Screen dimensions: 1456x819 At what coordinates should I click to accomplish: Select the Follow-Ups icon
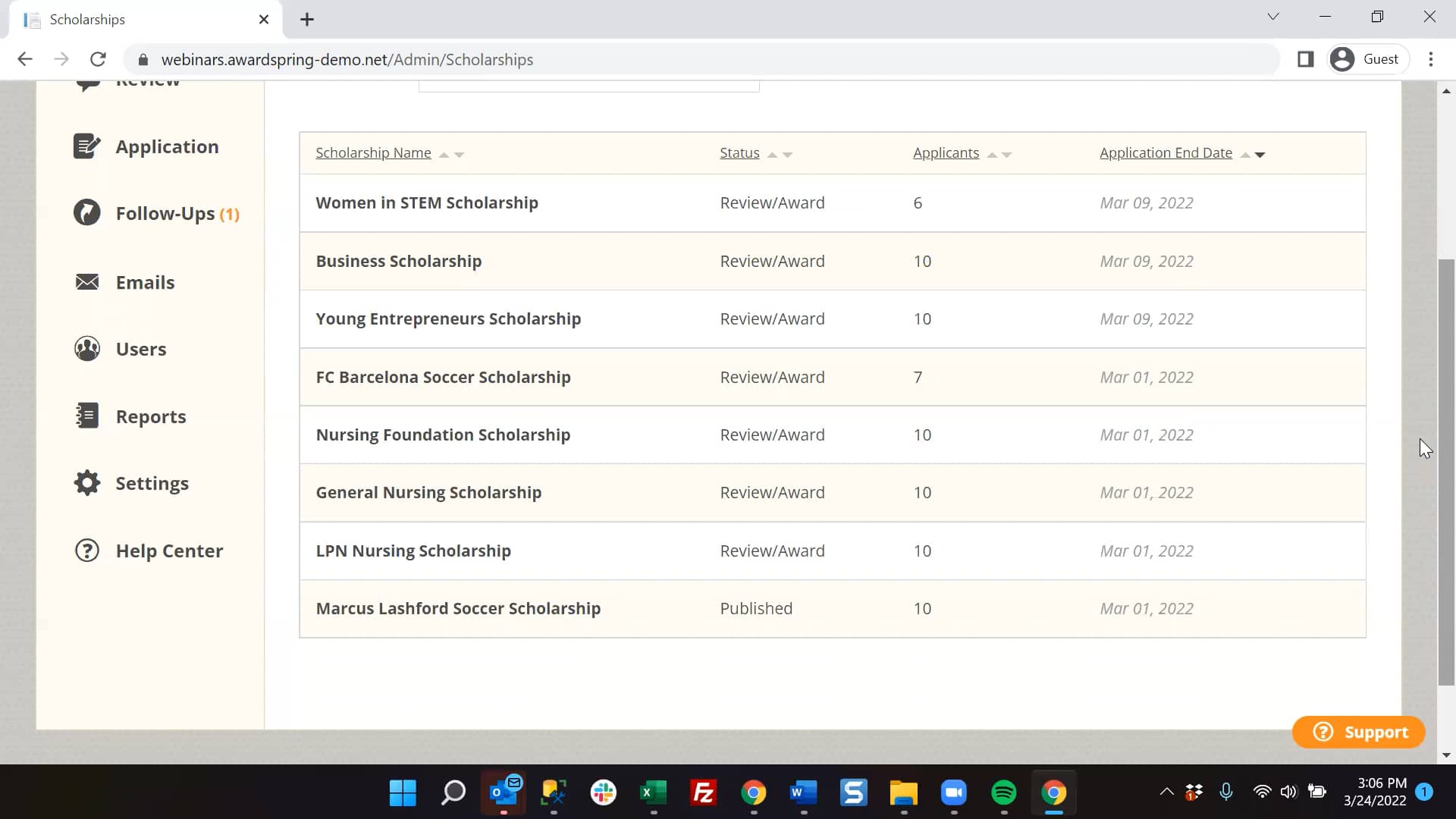pos(86,212)
